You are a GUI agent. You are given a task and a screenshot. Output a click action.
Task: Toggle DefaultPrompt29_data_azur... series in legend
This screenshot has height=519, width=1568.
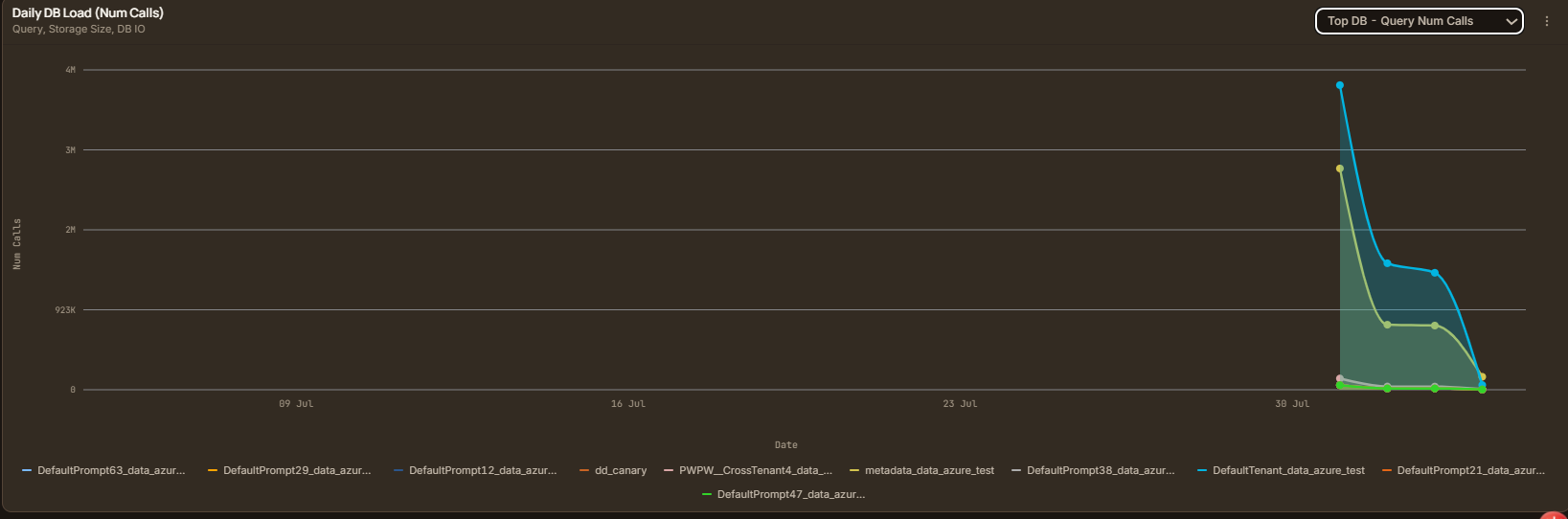[289, 470]
